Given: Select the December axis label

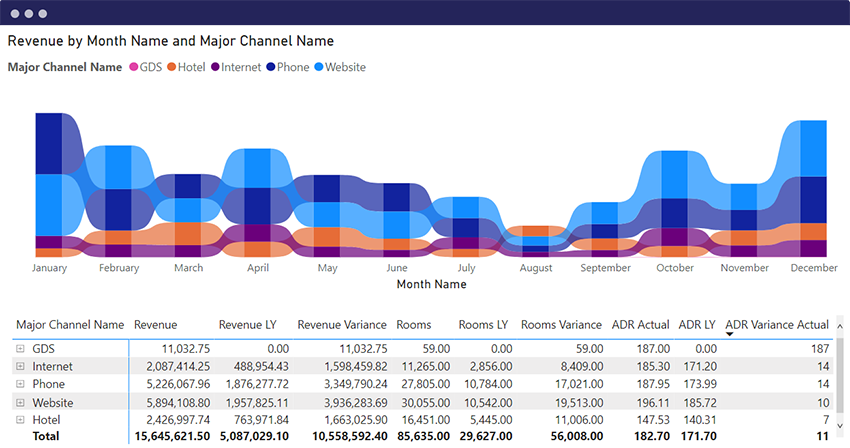Looking at the screenshot, I should pos(814,268).
